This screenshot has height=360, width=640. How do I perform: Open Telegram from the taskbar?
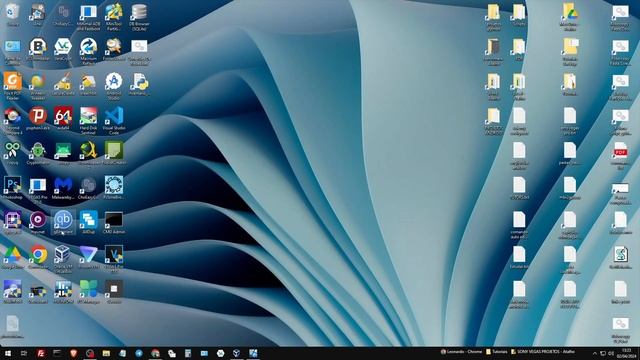(x=139, y=353)
